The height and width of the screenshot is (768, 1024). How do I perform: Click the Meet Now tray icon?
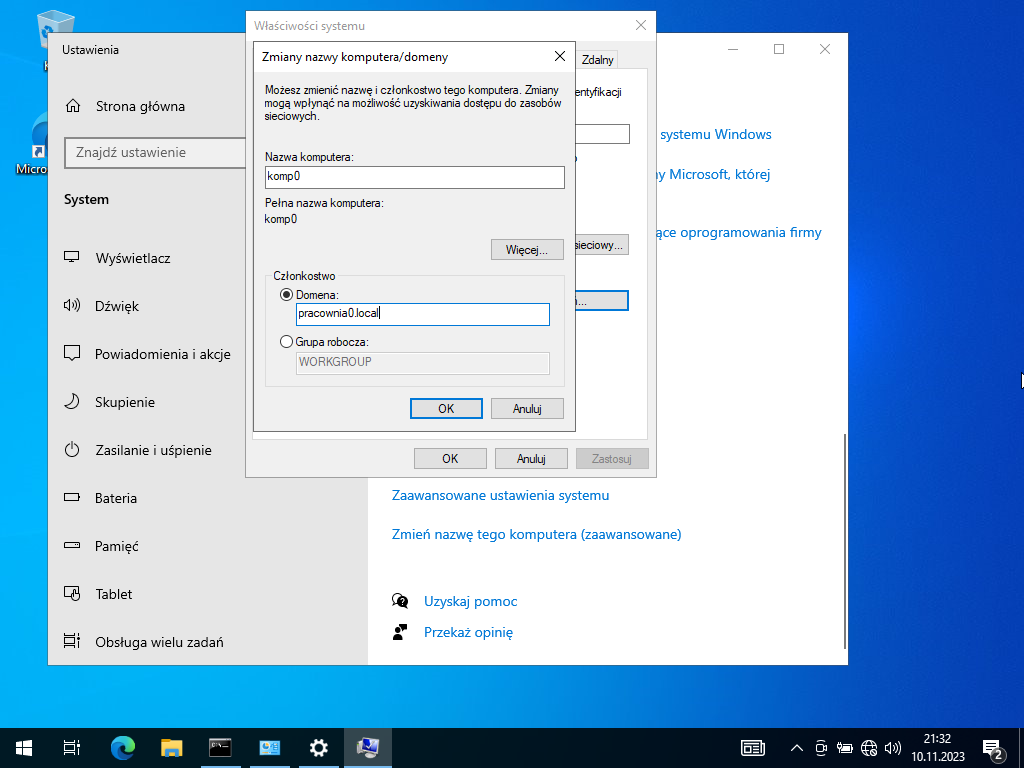point(821,748)
